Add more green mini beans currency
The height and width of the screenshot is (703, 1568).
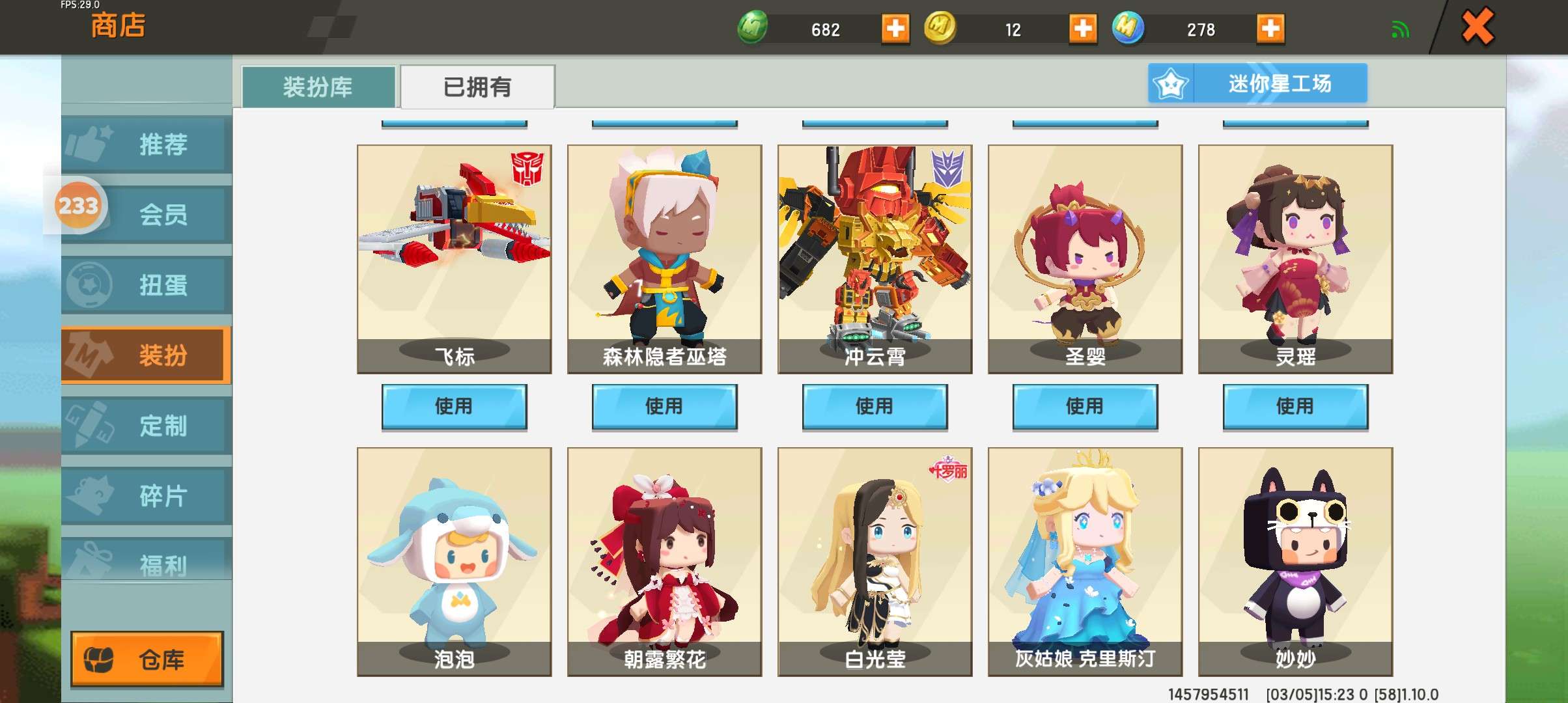coord(895,29)
